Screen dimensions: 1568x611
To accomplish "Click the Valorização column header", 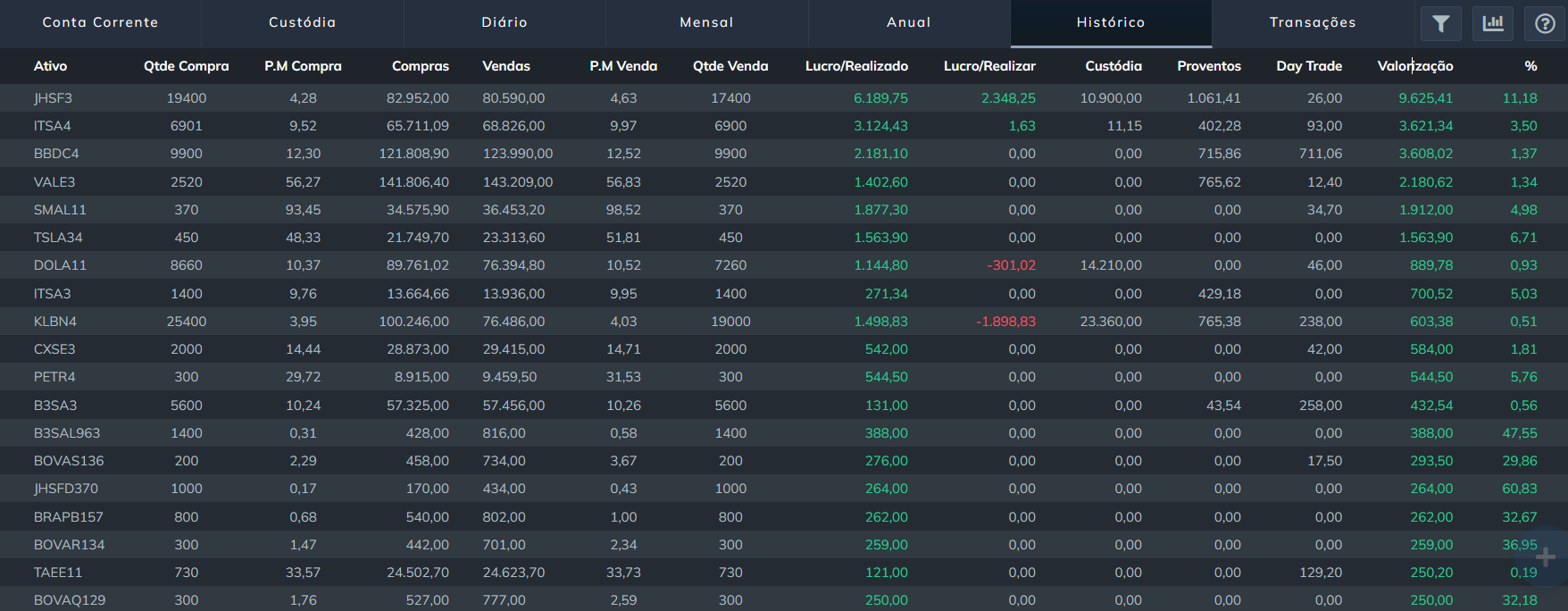I will (x=1414, y=66).
